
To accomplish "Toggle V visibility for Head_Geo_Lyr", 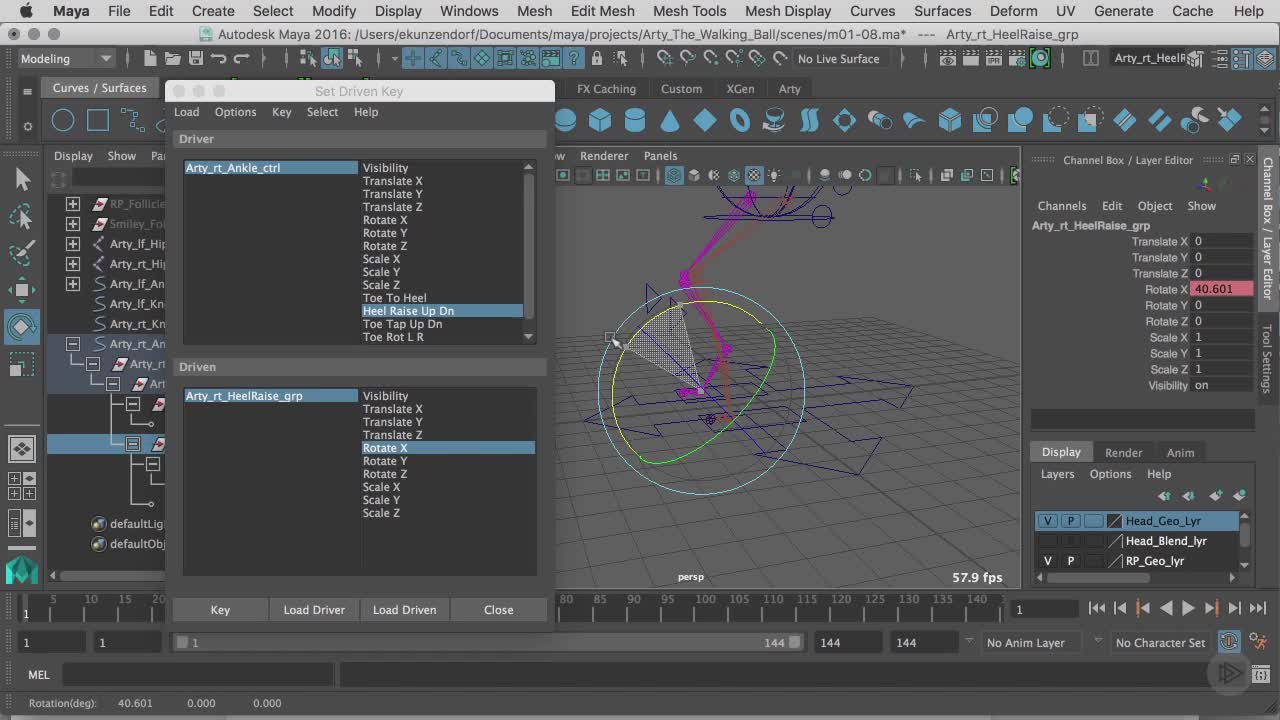I will pyautogui.click(x=1047, y=521).
